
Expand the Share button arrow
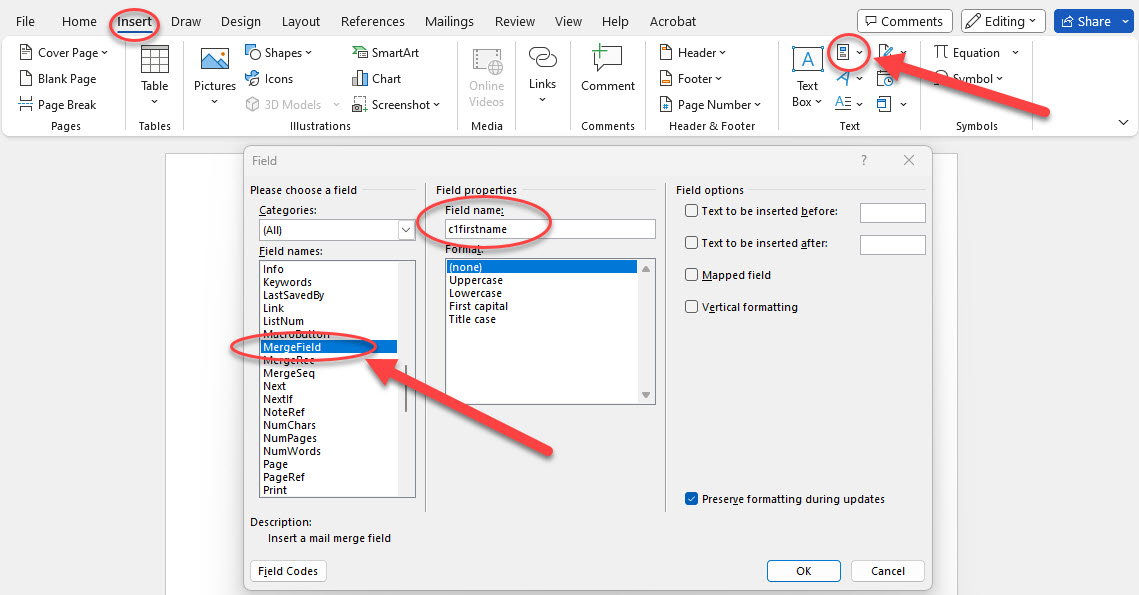[x=1126, y=21]
